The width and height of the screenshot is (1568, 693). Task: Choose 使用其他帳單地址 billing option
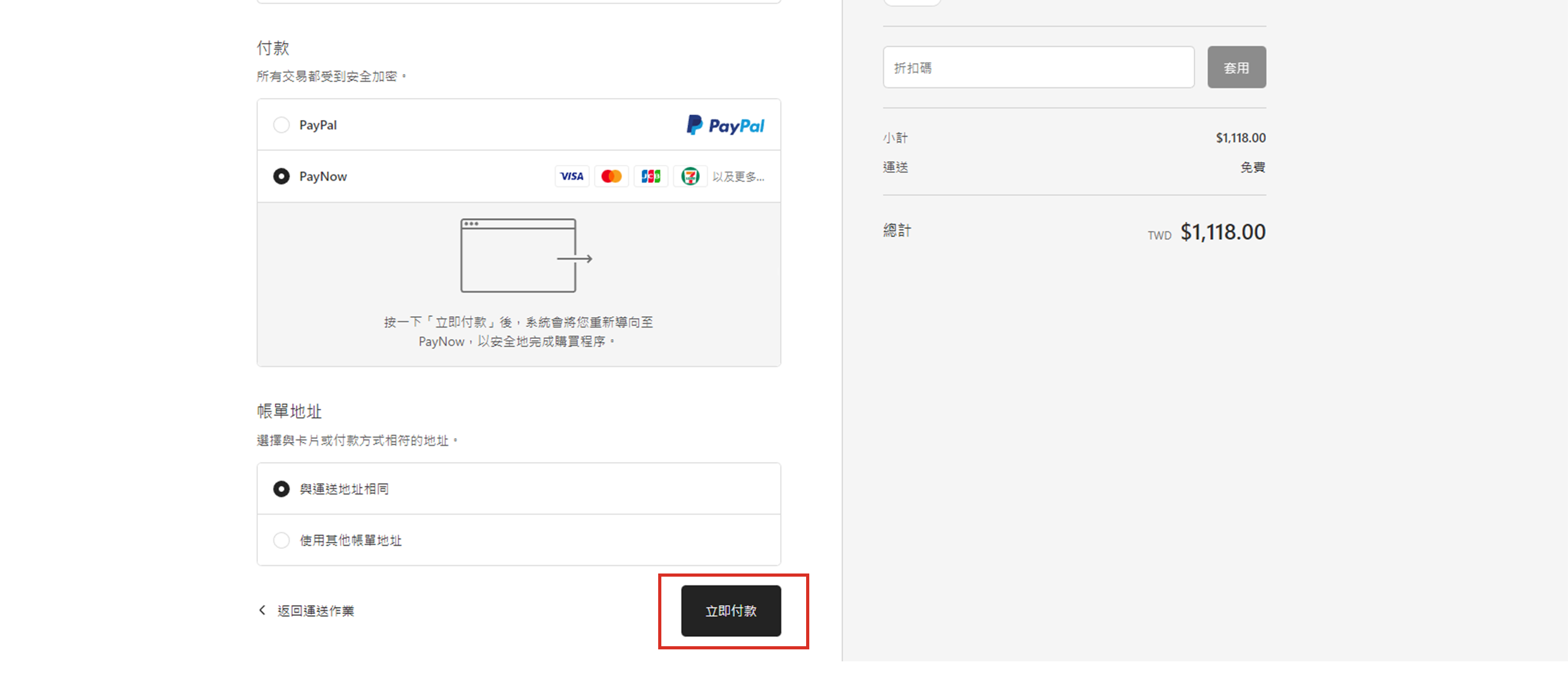(x=281, y=541)
